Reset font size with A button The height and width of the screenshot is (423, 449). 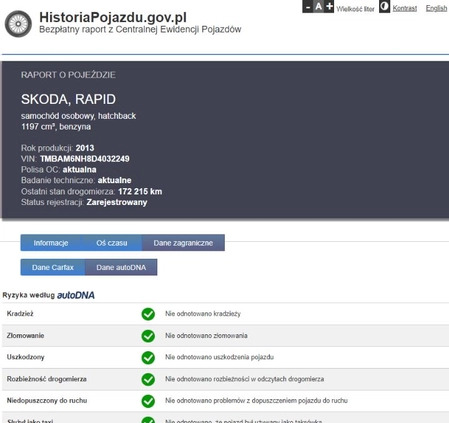click(318, 6)
